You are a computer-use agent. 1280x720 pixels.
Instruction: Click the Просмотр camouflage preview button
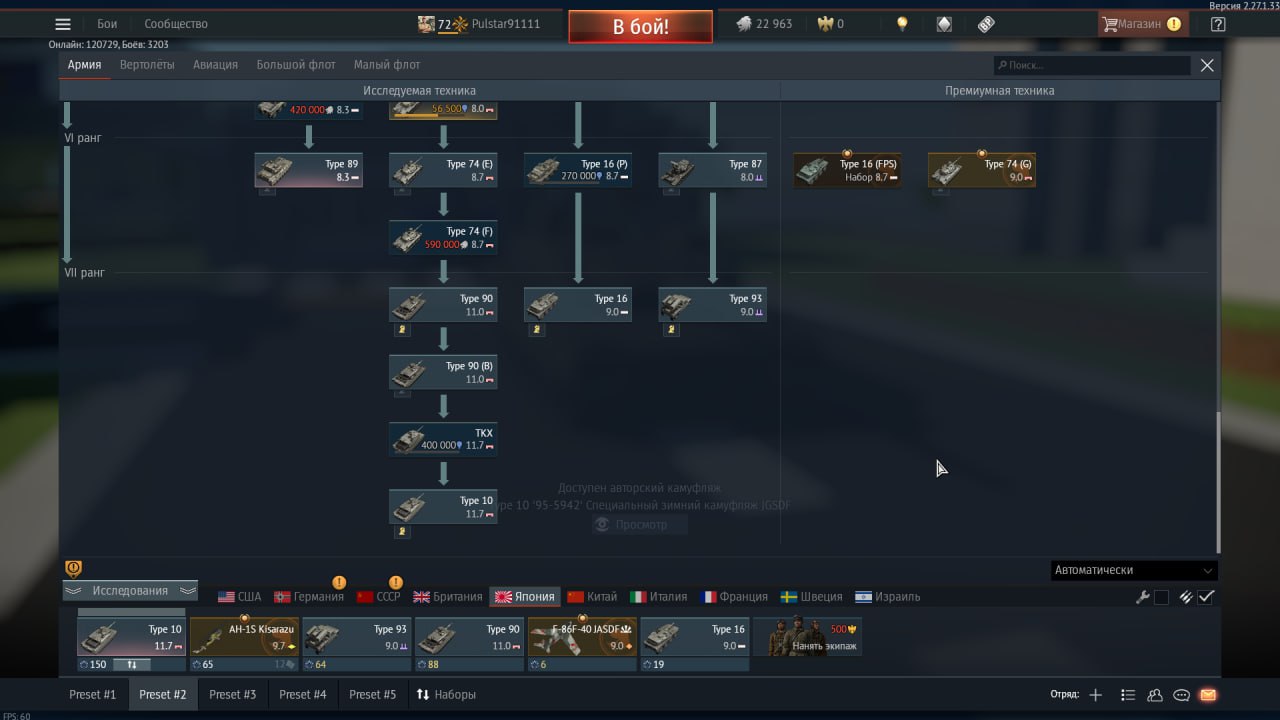(x=640, y=524)
